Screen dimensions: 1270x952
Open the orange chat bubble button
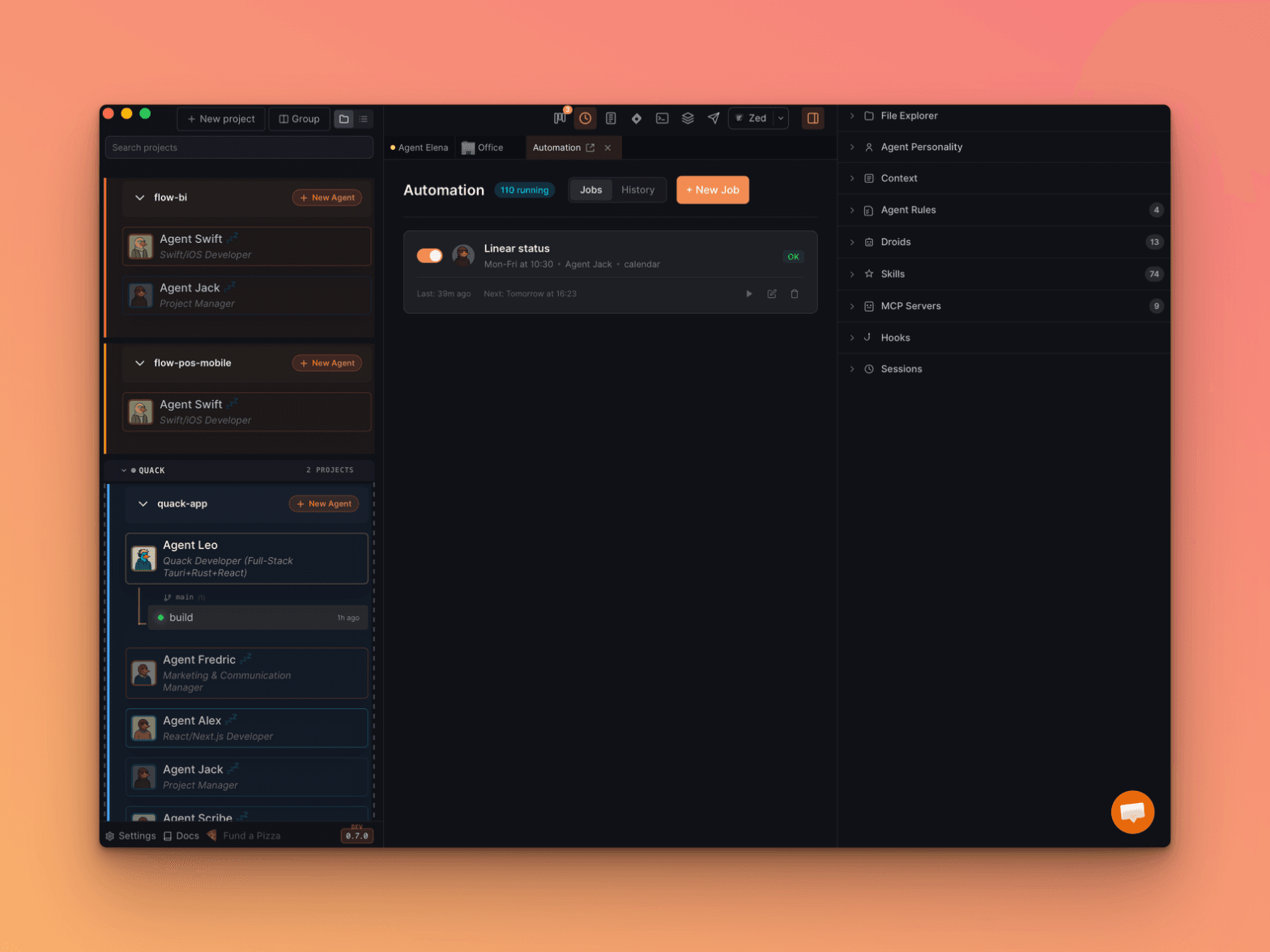coord(1131,811)
